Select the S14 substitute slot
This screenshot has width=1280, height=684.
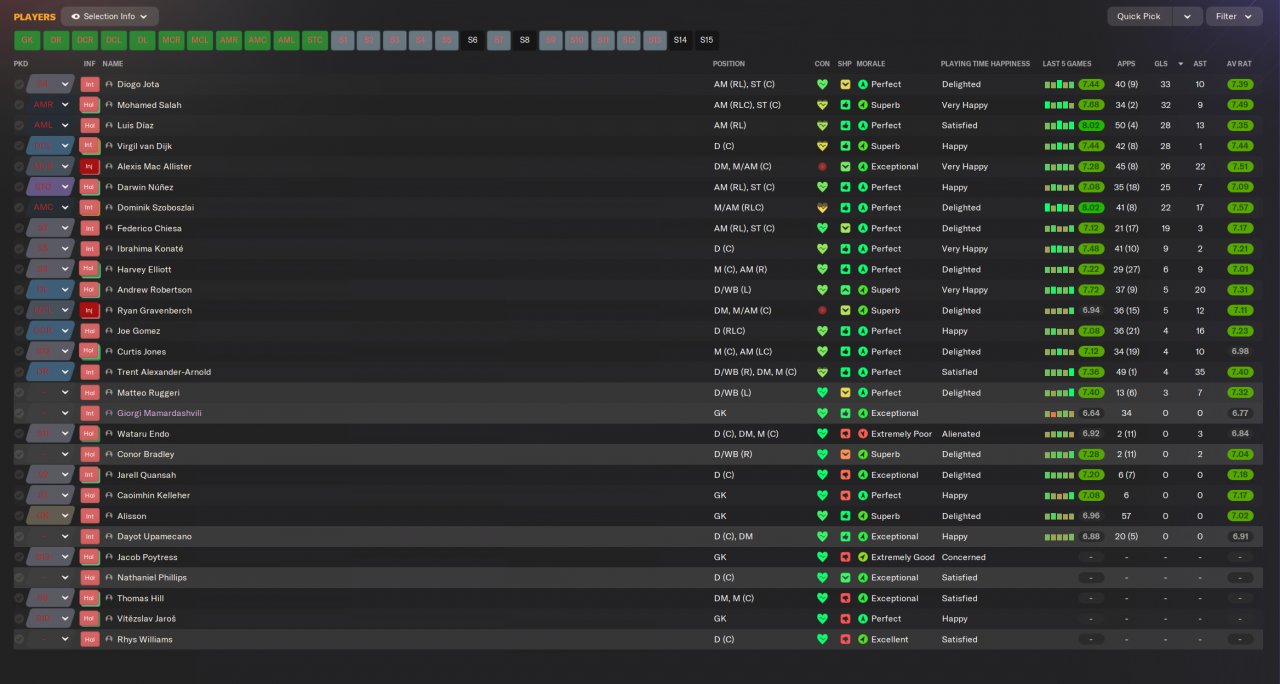point(680,40)
